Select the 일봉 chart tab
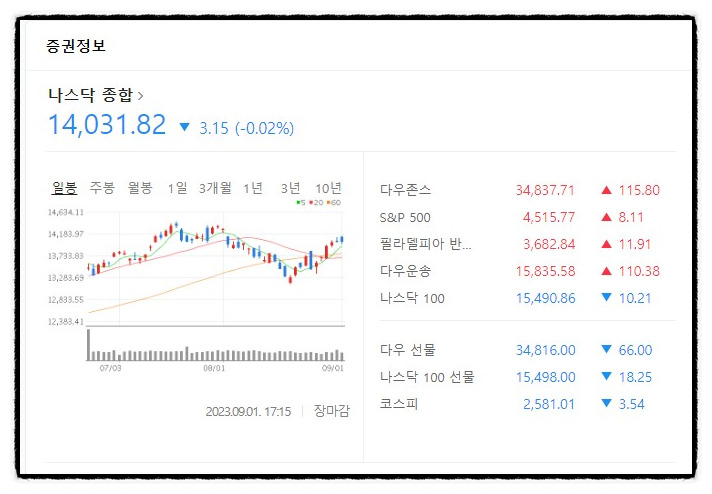The image size is (712, 494). tap(64, 188)
